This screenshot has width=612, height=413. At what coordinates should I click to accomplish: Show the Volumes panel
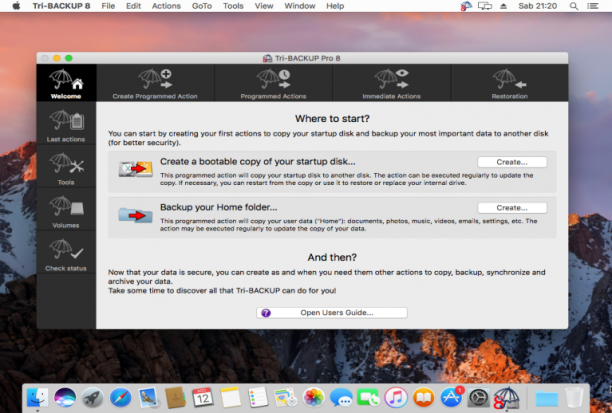click(x=66, y=210)
